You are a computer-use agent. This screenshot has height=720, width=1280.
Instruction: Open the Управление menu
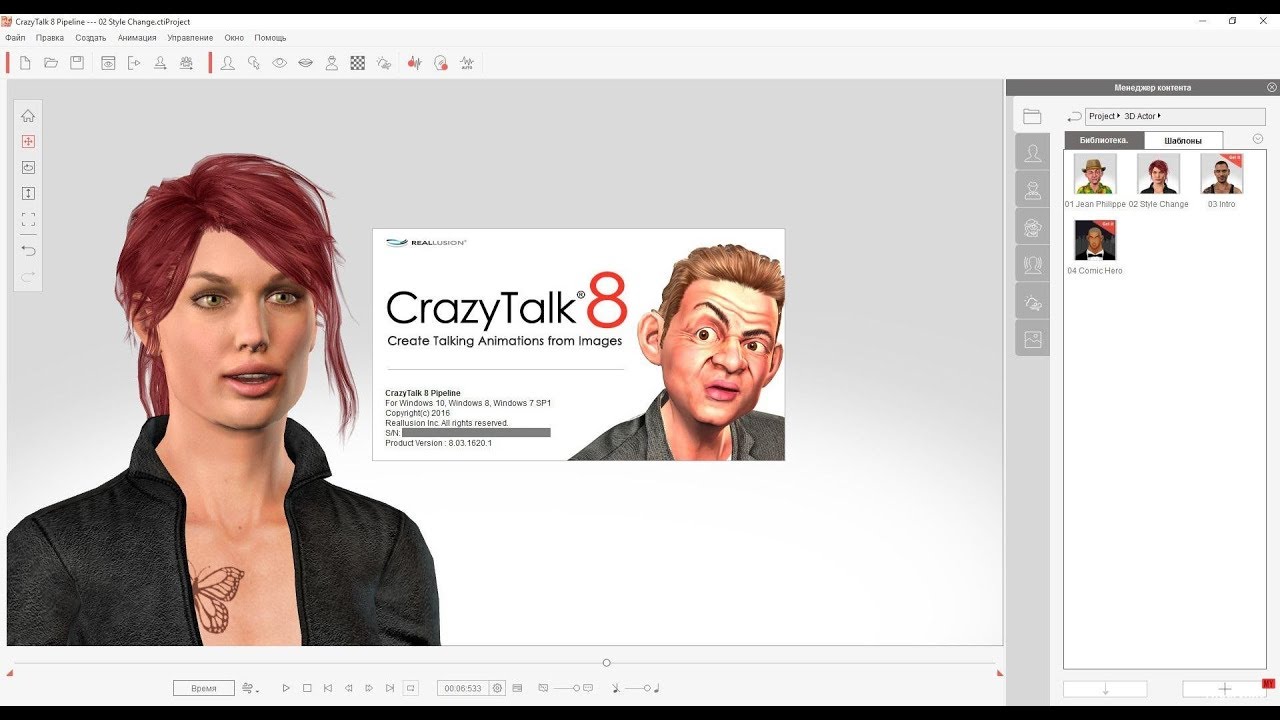190,38
